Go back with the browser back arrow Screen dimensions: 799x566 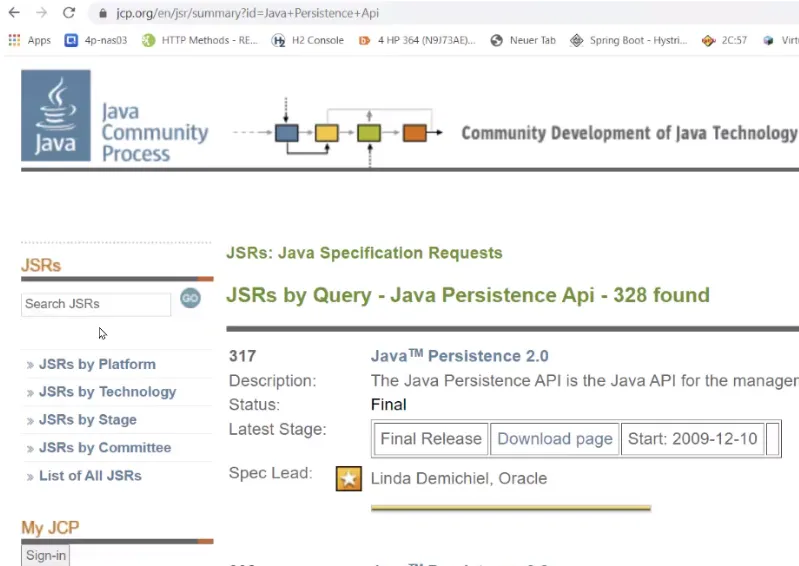[x=14, y=13]
